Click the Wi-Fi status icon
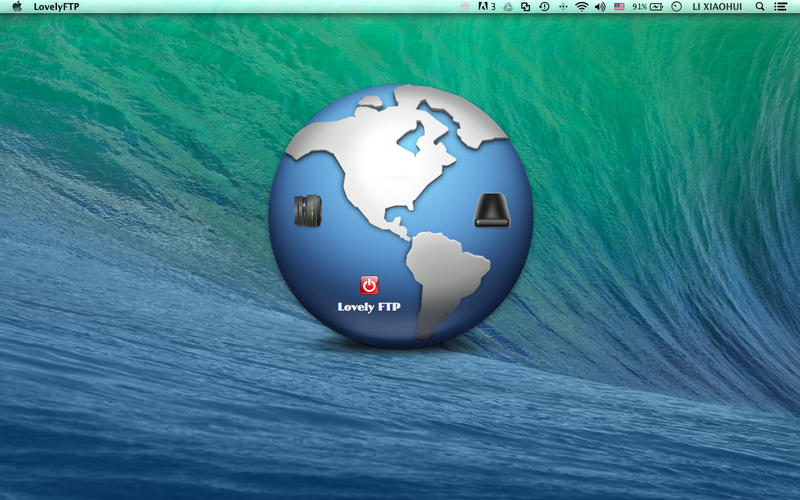The image size is (800, 500). 581,7
